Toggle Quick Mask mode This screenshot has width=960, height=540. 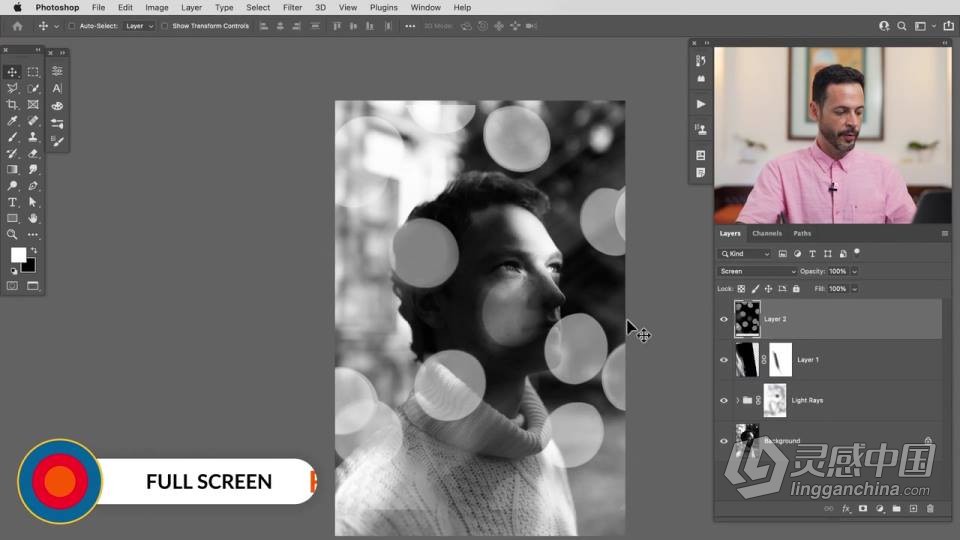(x=12, y=286)
